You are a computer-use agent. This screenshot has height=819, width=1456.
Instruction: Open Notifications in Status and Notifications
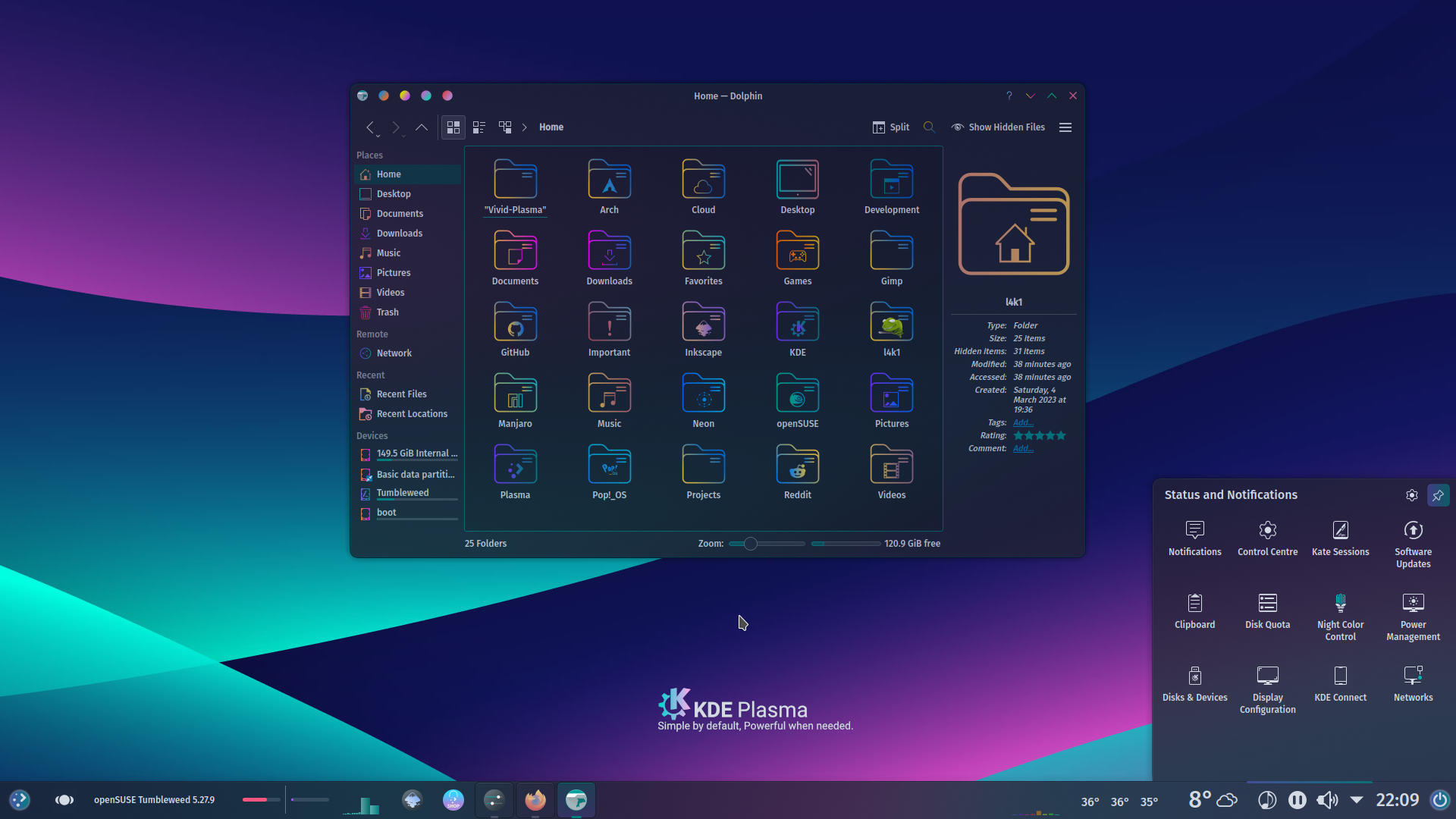click(x=1194, y=539)
